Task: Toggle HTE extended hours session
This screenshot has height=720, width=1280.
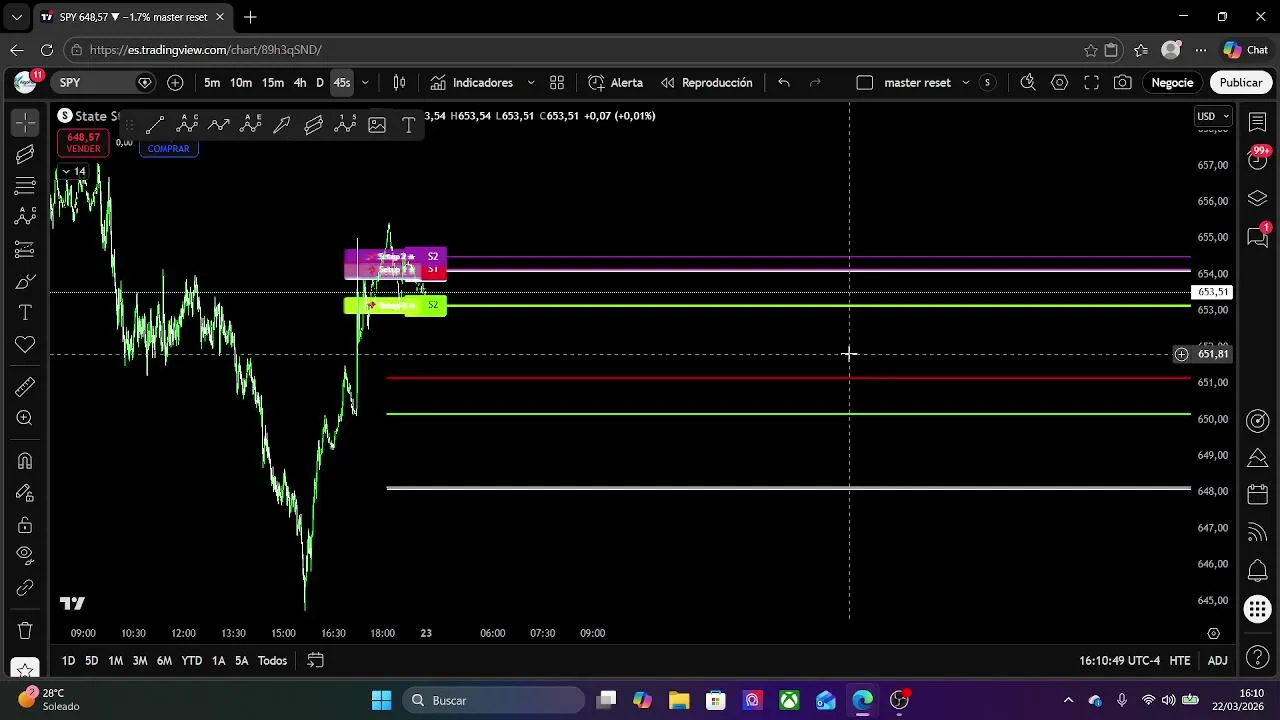Action: coord(1180,661)
